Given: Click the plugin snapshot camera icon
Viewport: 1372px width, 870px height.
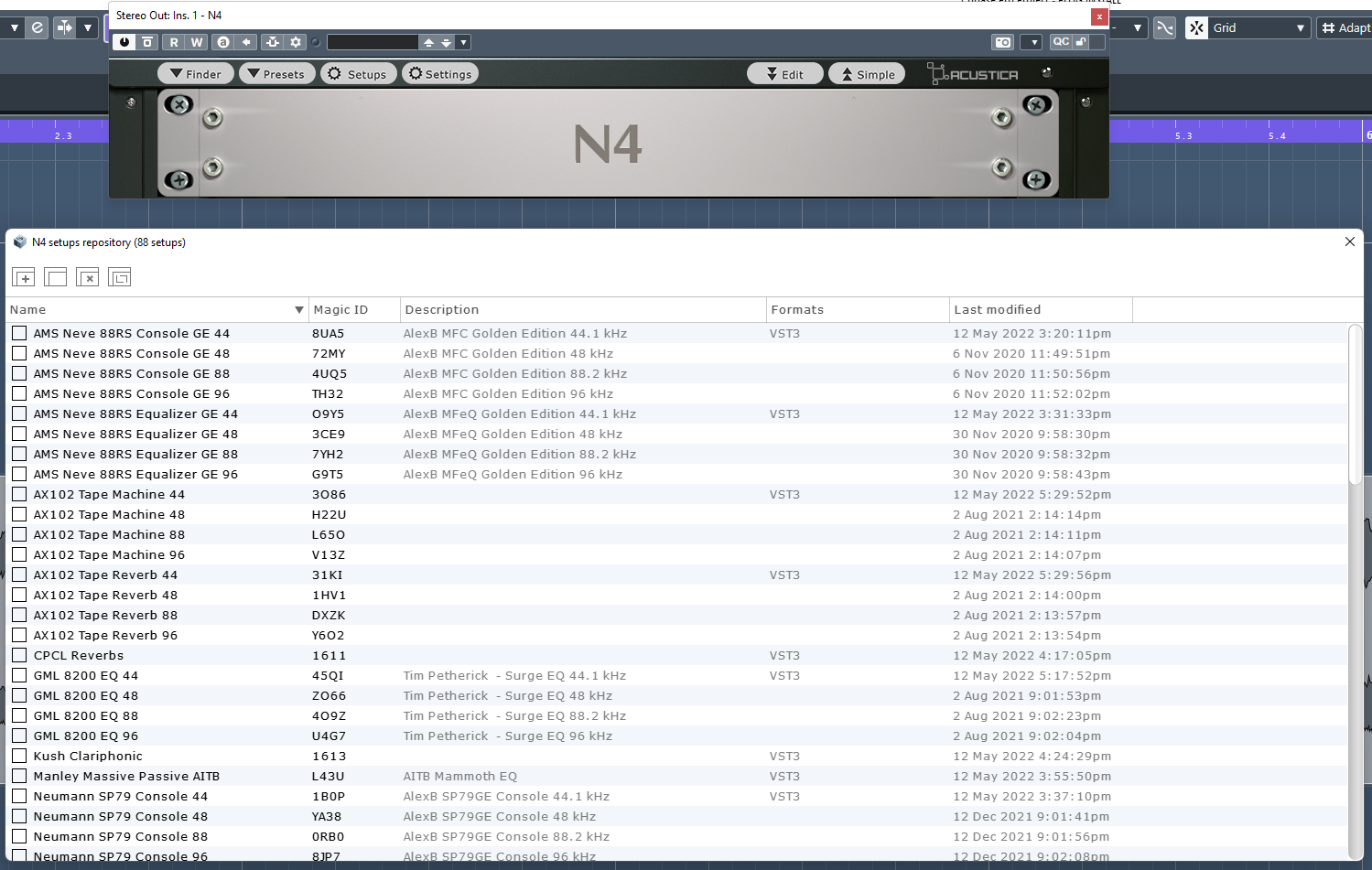Looking at the screenshot, I should pos(1003,42).
